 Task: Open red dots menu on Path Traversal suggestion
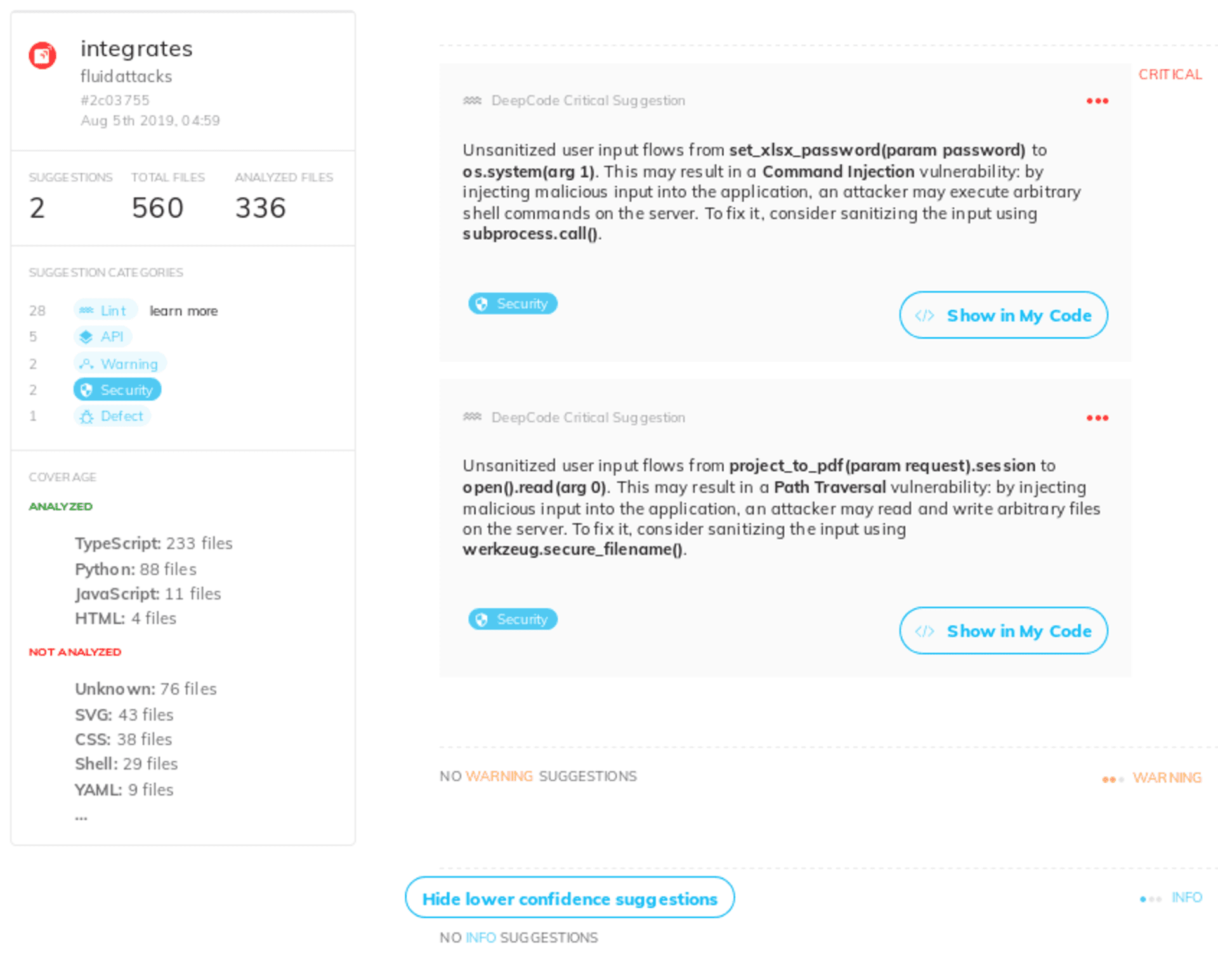click(1097, 417)
